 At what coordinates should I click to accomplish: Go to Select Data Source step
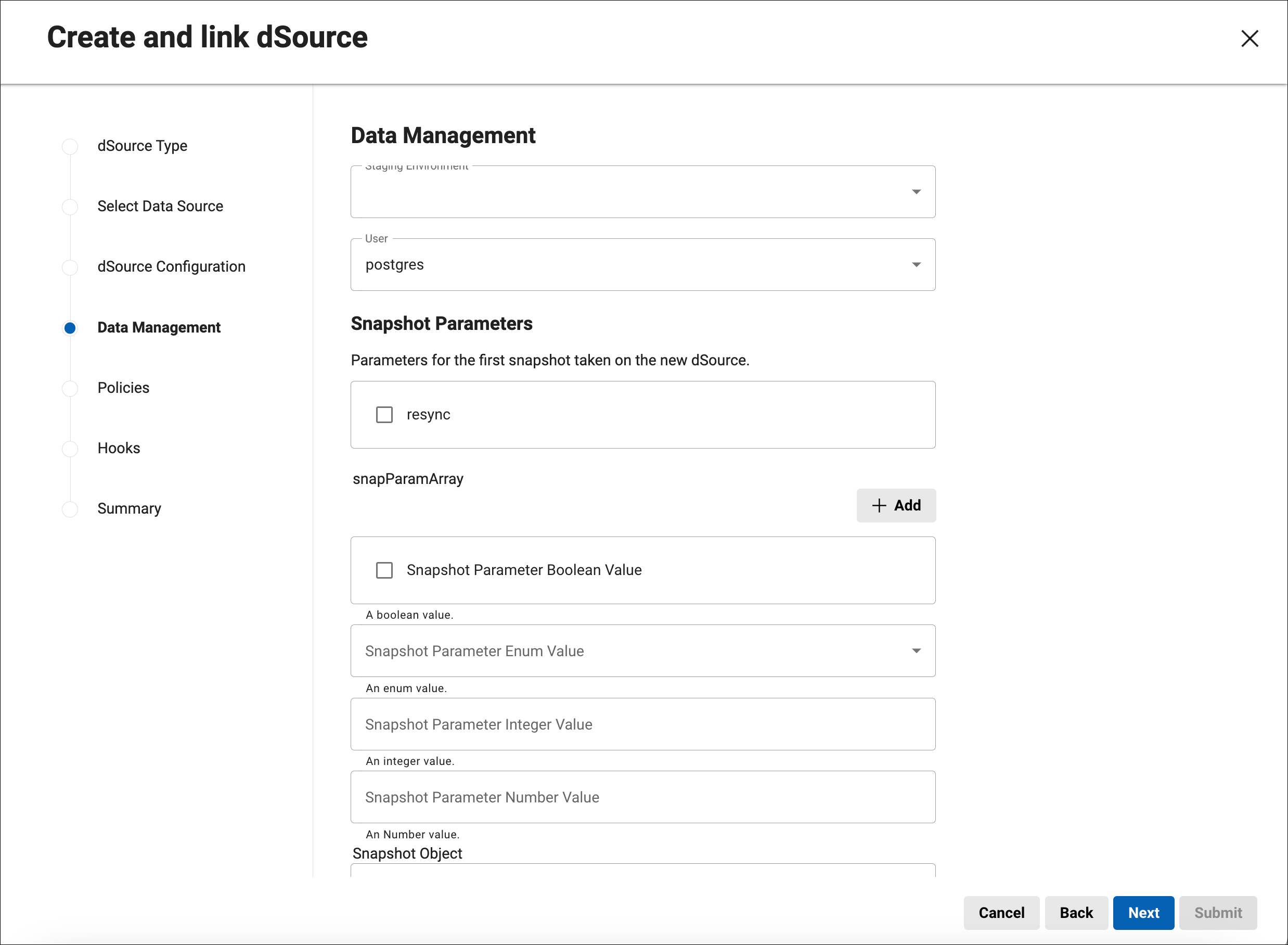(x=160, y=207)
